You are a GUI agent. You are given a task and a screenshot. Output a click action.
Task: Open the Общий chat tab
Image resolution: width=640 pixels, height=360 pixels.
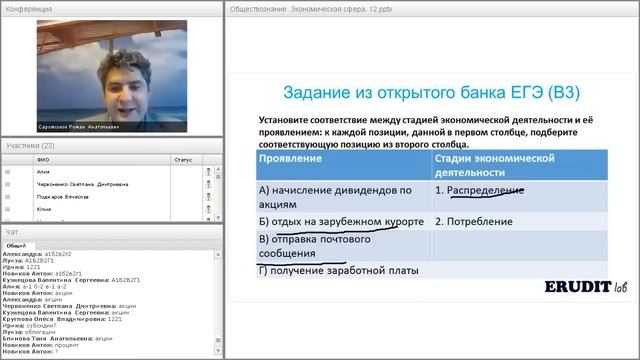point(16,246)
